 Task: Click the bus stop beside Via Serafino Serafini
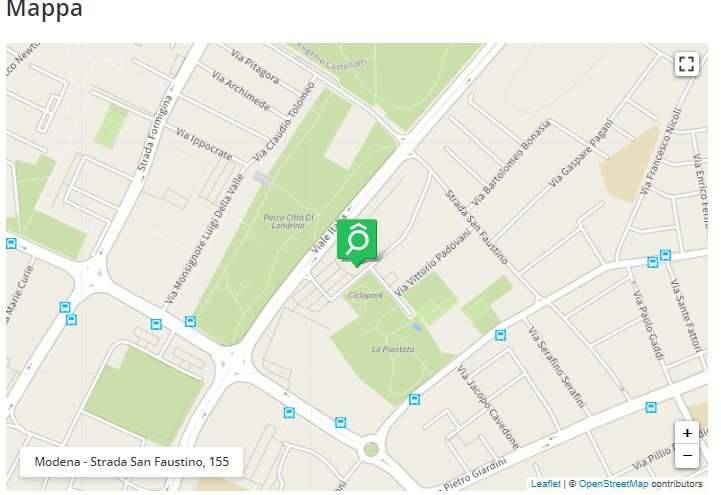coord(500,335)
